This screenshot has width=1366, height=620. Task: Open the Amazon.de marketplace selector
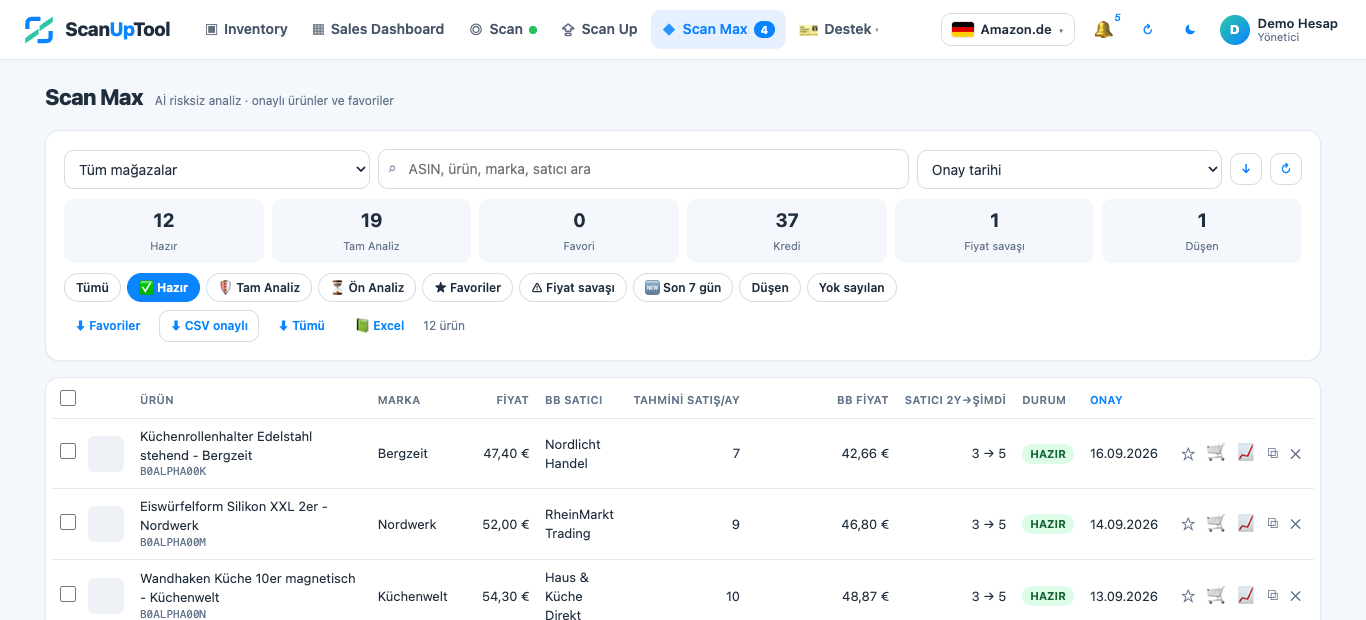(1008, 30)
